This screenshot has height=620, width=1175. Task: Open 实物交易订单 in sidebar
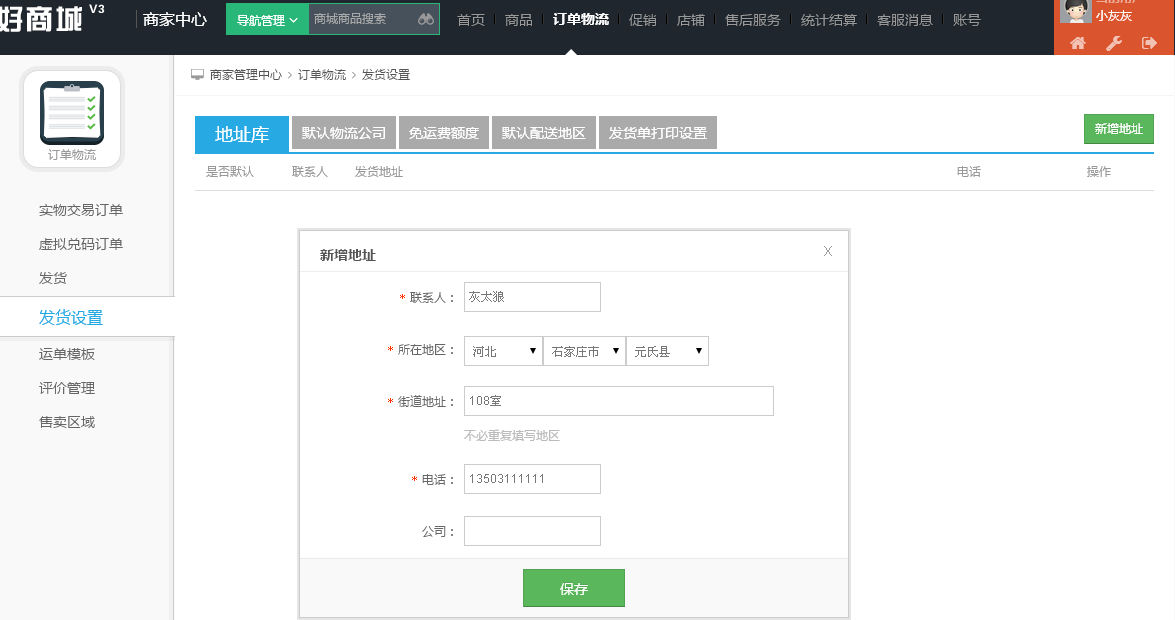click(81, 210)
